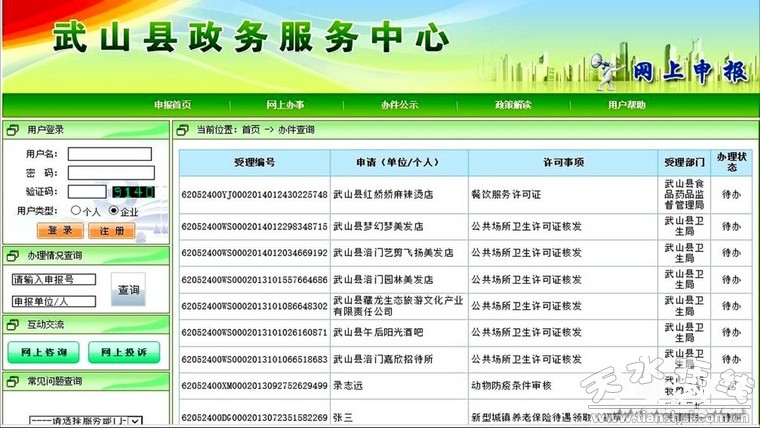Open the 申报首页 navigation tab
760x428 pixels.
pyautogui.click(x=172, y=105)
